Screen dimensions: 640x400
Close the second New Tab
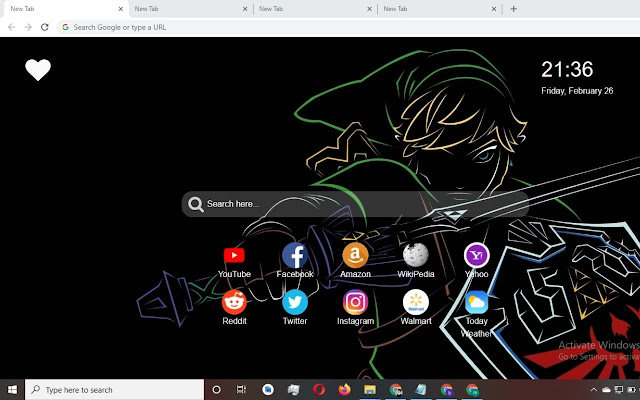coord(245,9)
